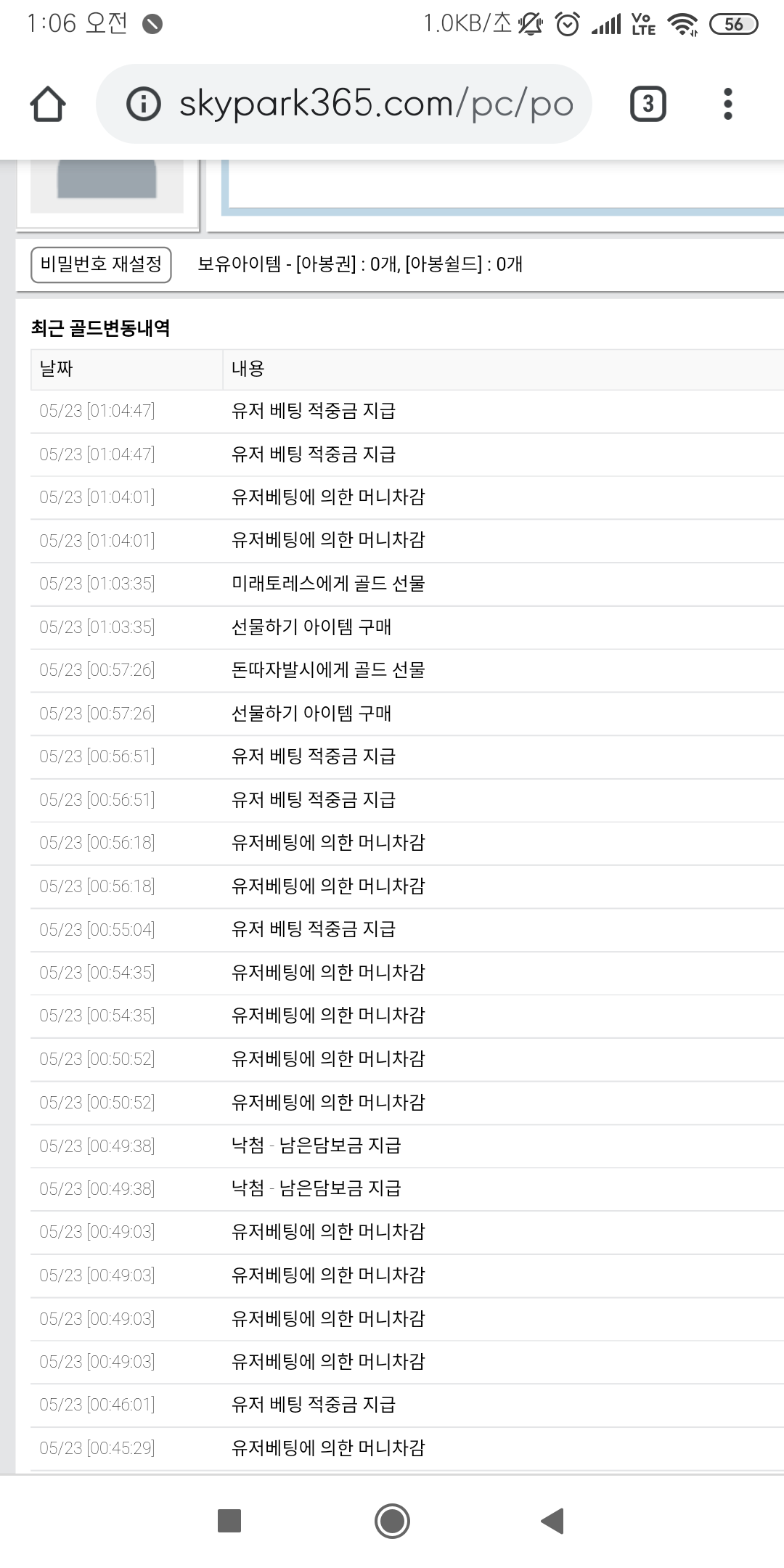Open the tab switcher showing 3 tabs
The width and height of the screenshot is (784, 1568).
click(x=648, y=104)
